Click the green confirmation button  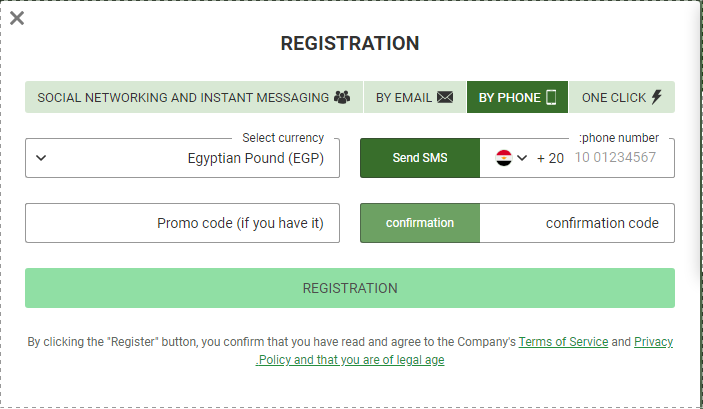pyautogui.click(x=420, y=223)
